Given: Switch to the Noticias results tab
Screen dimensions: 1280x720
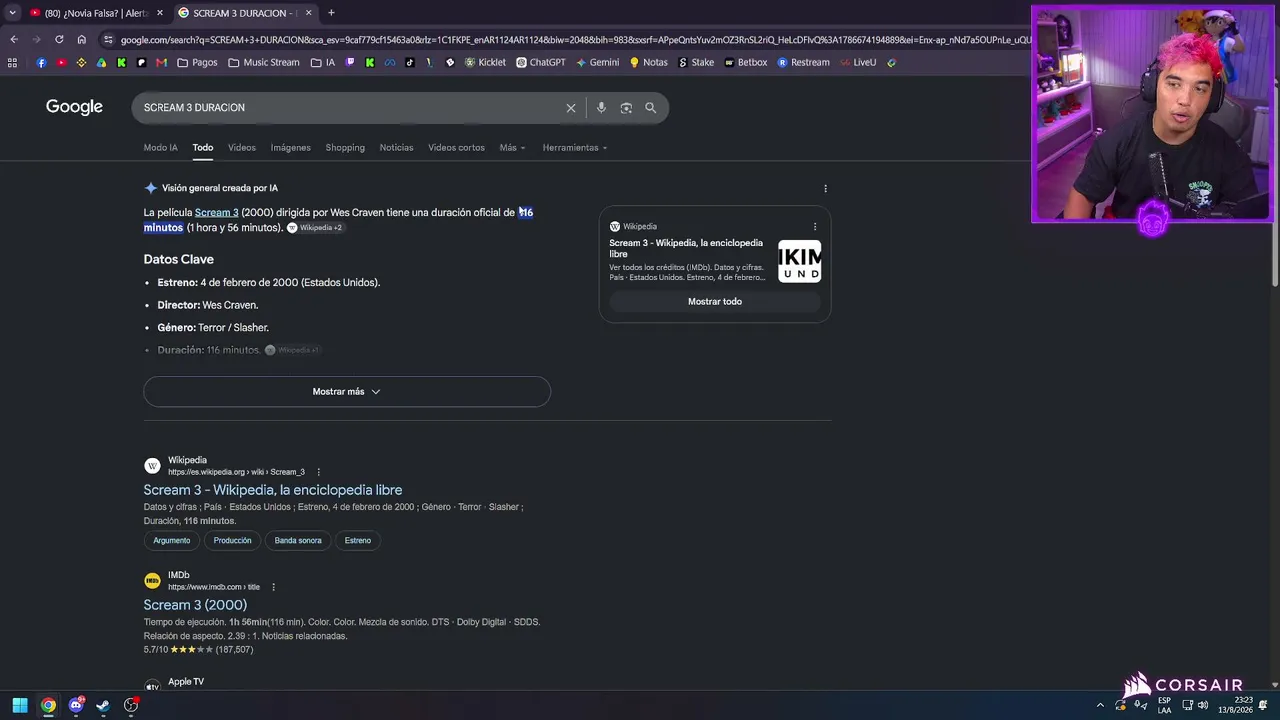Looking at the screenshot, I should [x=396, y=148].
